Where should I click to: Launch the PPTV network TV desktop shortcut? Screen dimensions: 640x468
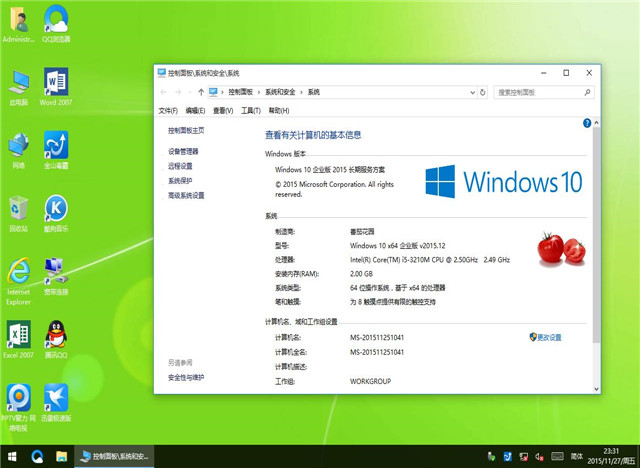point(18,407)
